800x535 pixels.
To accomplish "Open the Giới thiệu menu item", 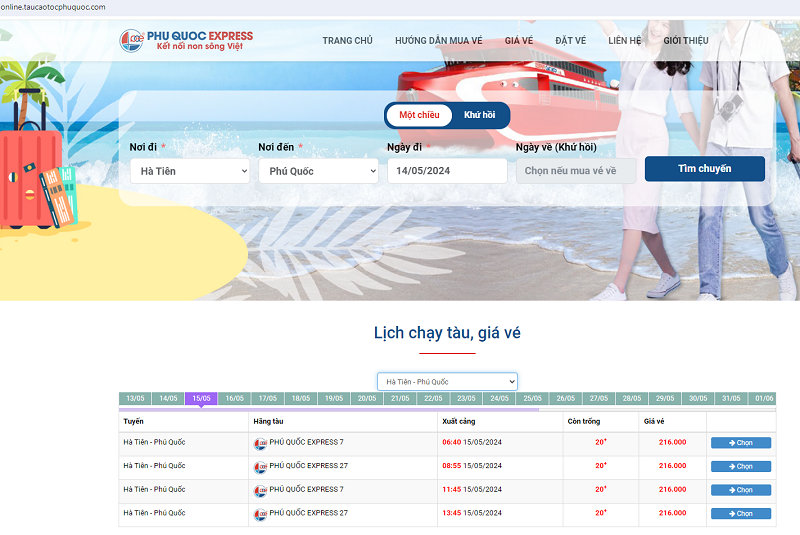I will [x=686, y=41].
